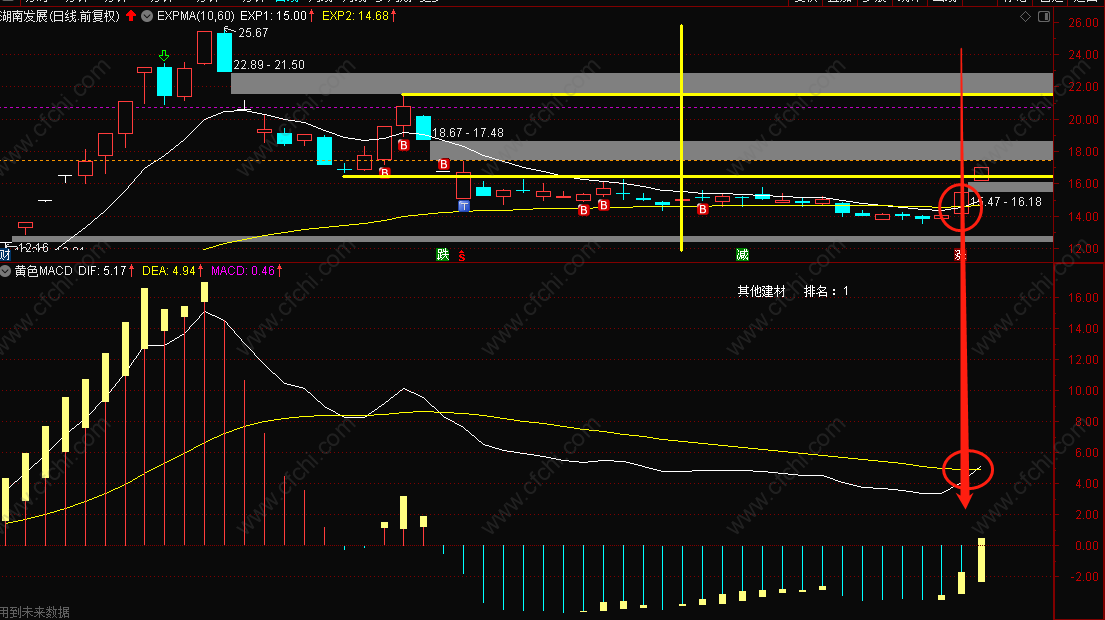Select the 湖南发展(日线.前复权) chart title
This screenshot has width=1105, height=620.
point(60,16)
